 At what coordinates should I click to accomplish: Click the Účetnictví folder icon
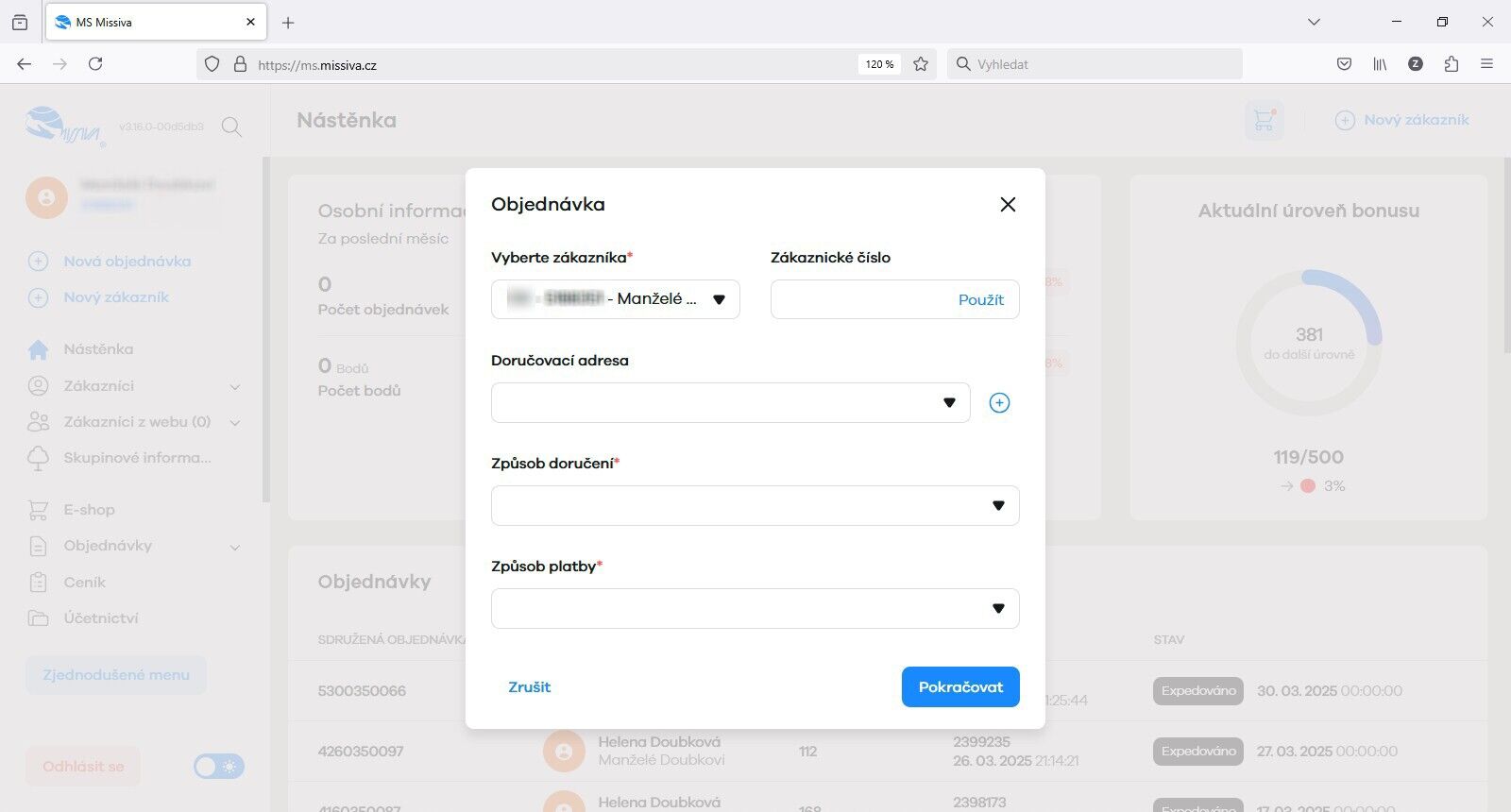tap(38, 618)
